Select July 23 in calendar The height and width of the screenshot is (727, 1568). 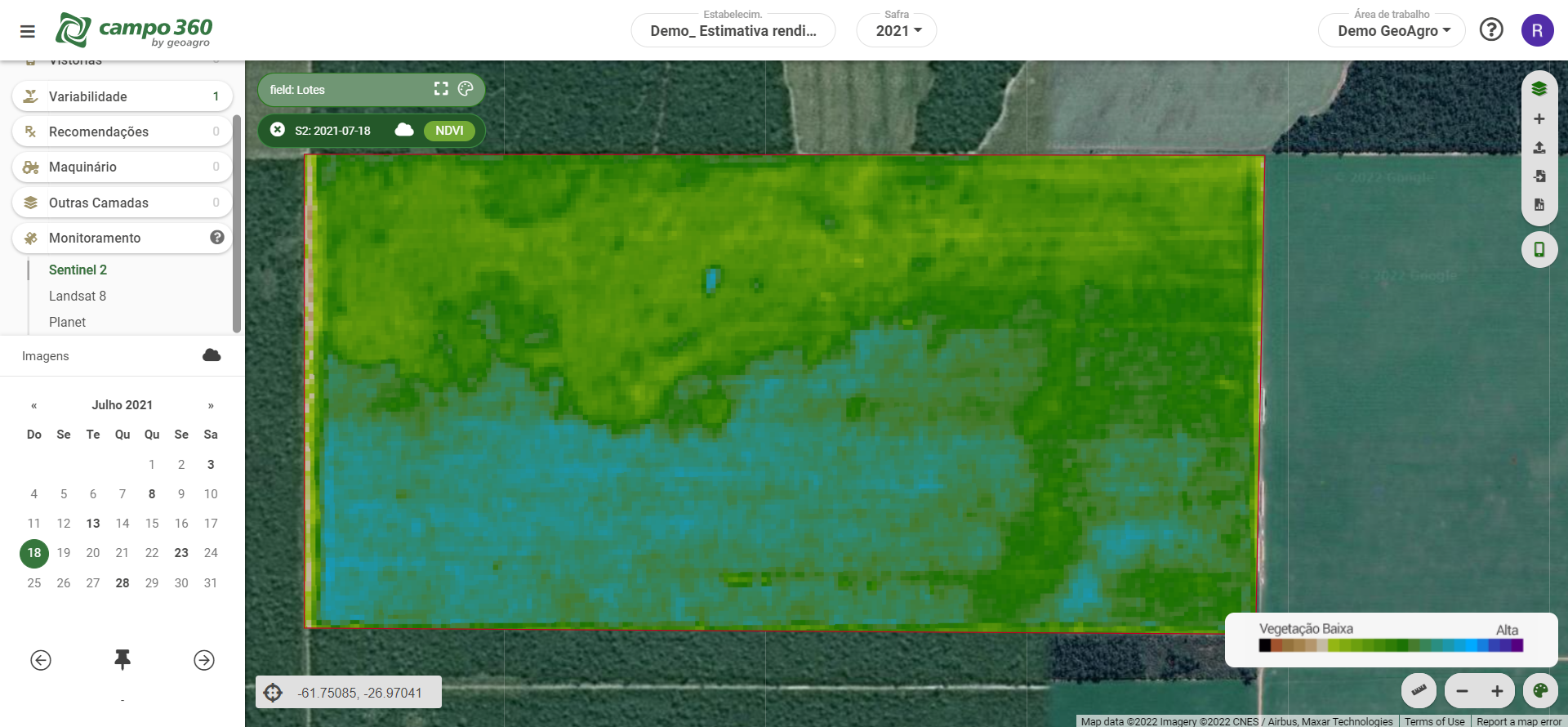[x=181, y=553]
